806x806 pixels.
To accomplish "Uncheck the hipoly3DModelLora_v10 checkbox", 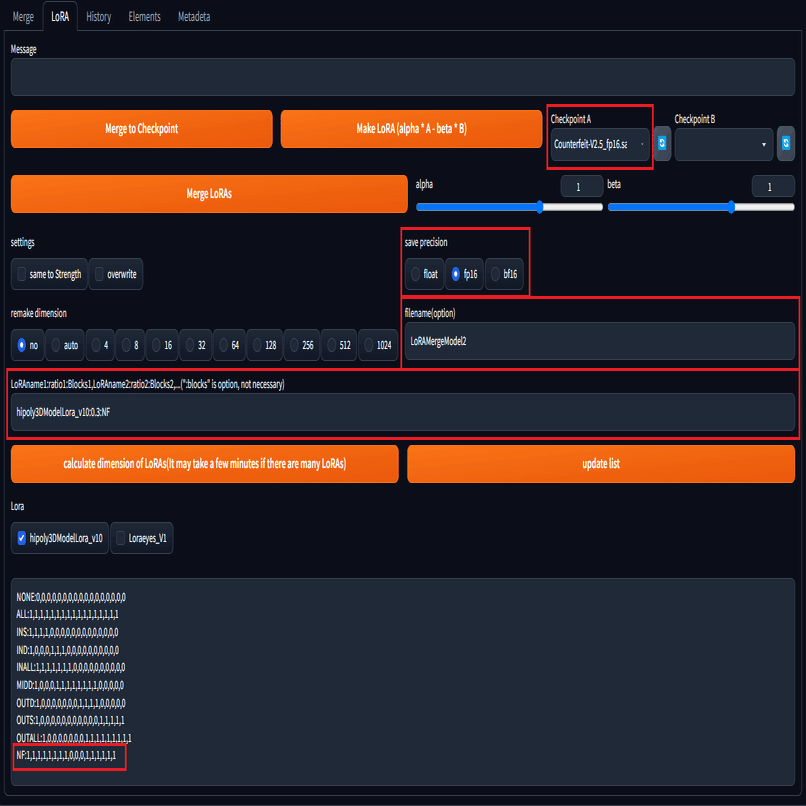I will pyautogui.click(x=22, y=538).
